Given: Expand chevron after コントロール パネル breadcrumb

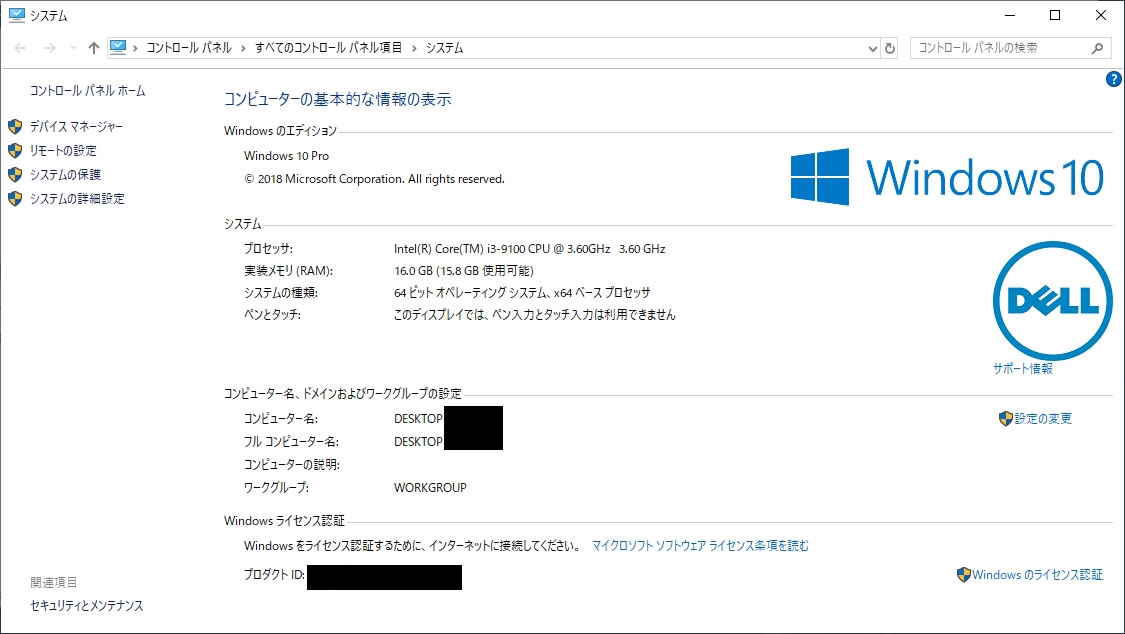Looking at the screenshot, I should pos(243,48).
